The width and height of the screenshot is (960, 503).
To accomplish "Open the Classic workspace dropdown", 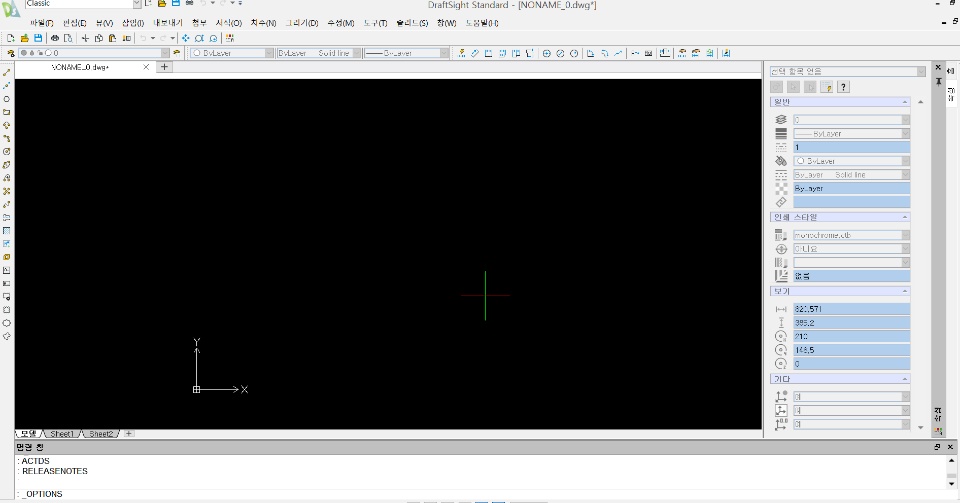I will click(x=137, y=4).
